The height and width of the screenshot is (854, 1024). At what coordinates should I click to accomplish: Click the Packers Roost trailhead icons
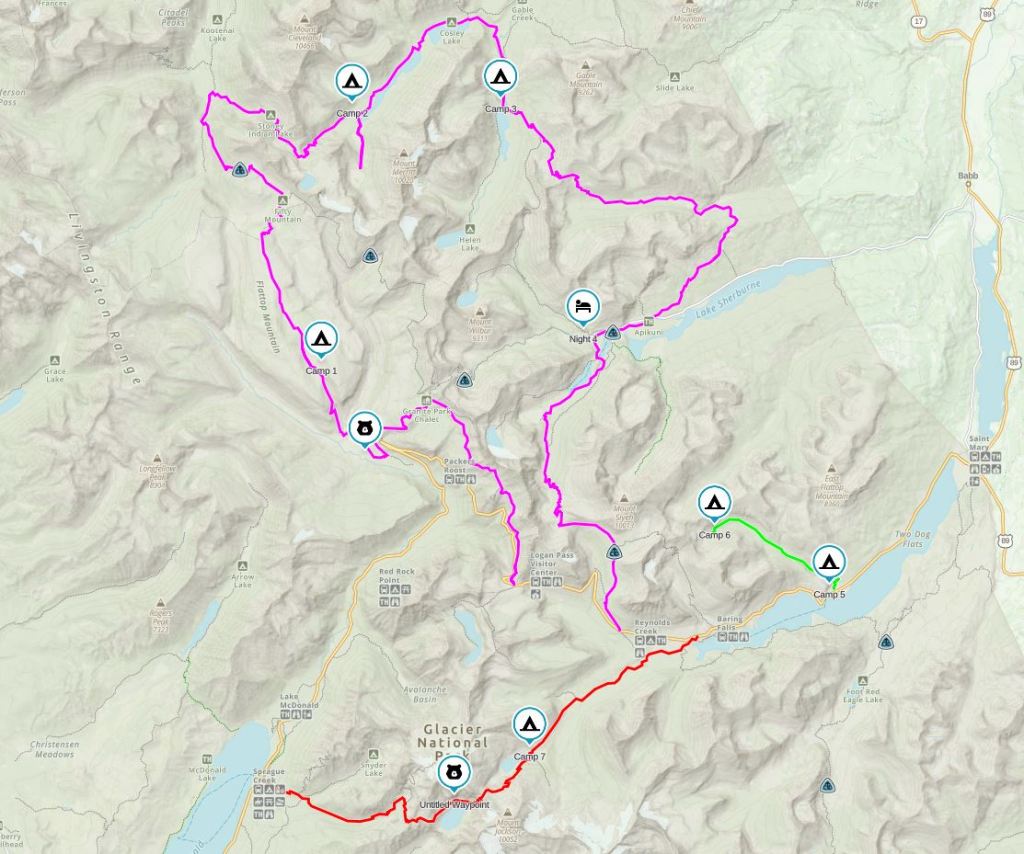pos(460,479)
